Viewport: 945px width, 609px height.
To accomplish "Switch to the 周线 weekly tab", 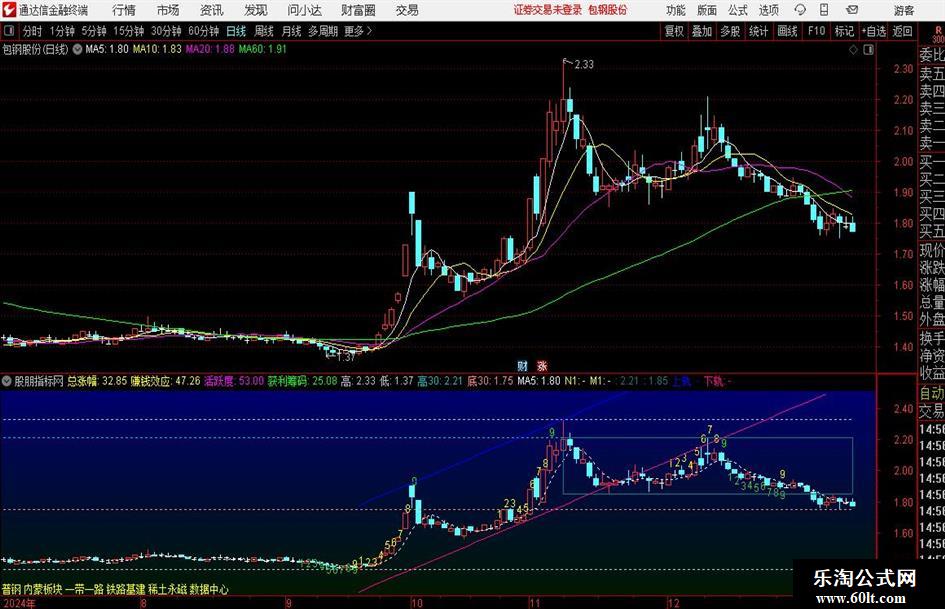I will pos(263,31).
